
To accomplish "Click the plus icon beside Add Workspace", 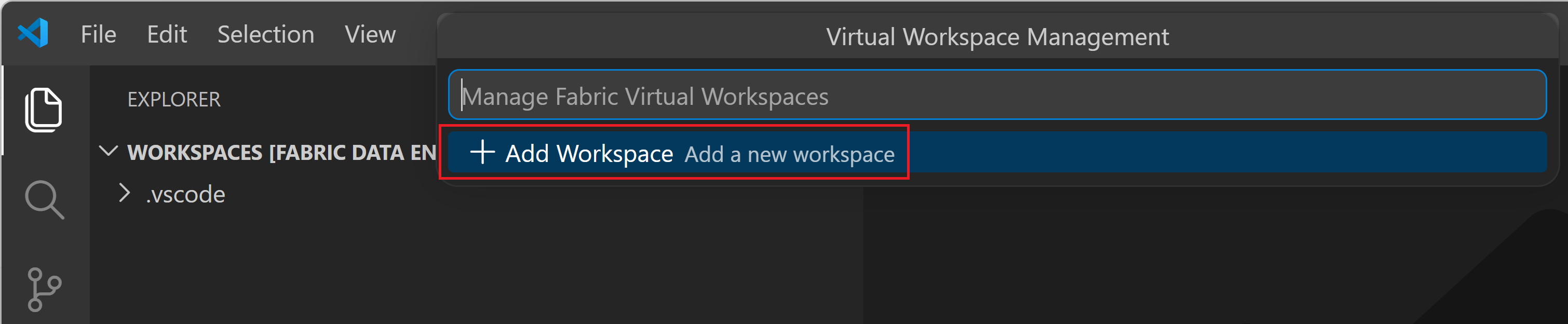I will pyautogui.click(x=482, y=152).
